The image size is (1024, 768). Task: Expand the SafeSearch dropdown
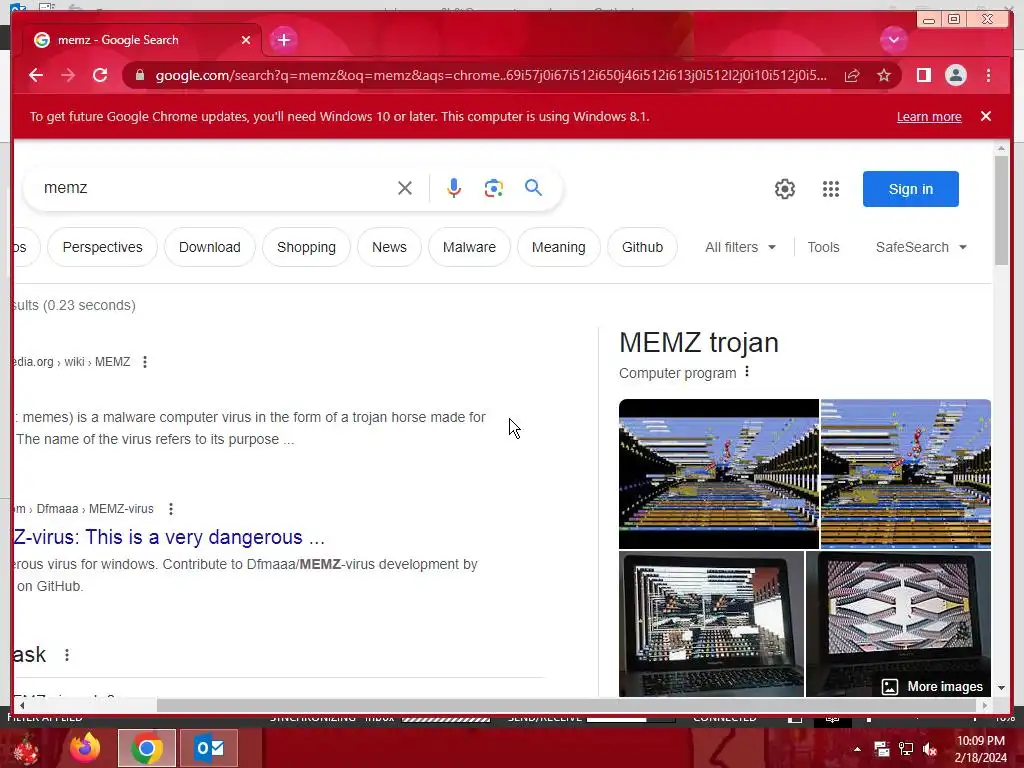tap(921, 247)
